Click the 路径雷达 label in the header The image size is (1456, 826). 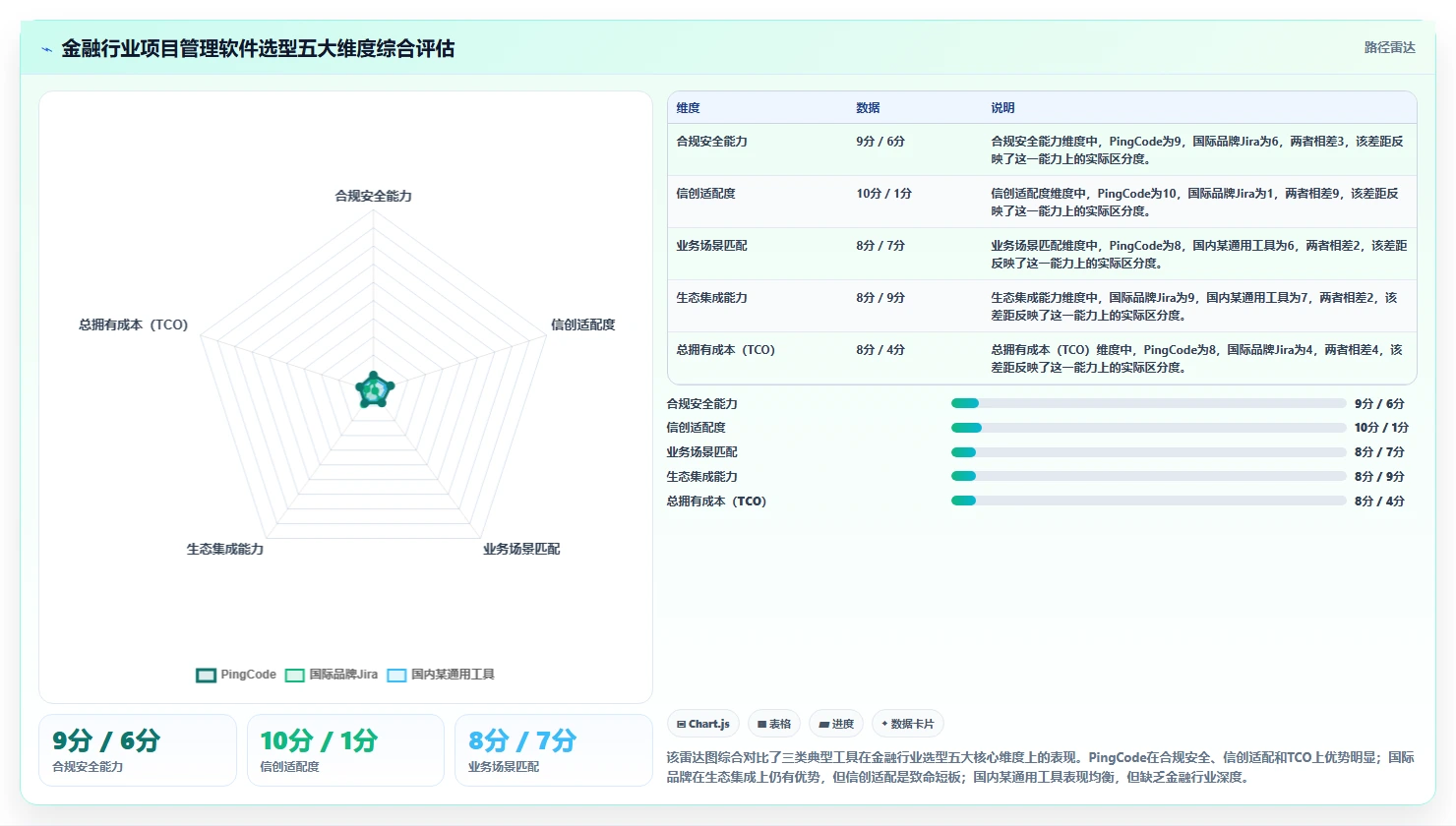[x=1389, y=47]
